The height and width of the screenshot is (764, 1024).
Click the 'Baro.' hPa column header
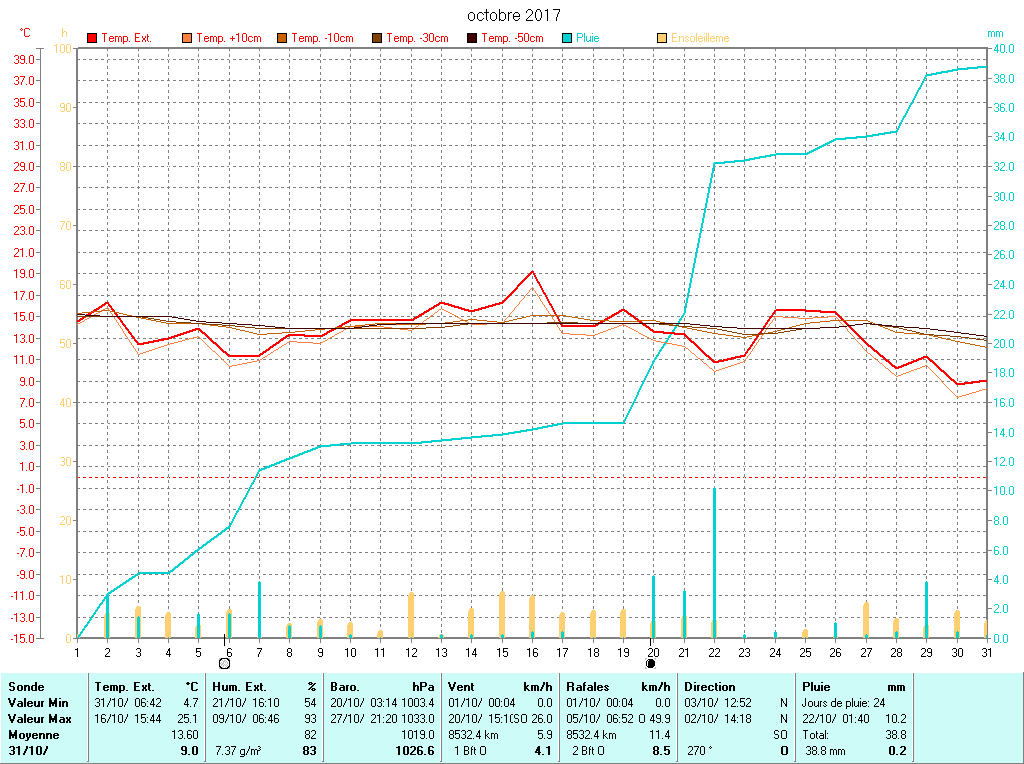point(345,687)
